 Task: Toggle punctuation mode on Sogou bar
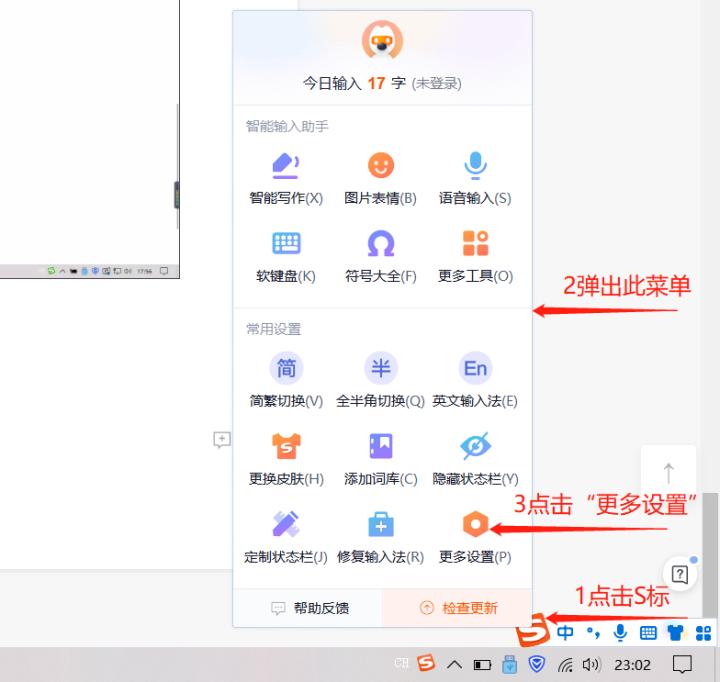coord(593,633)
